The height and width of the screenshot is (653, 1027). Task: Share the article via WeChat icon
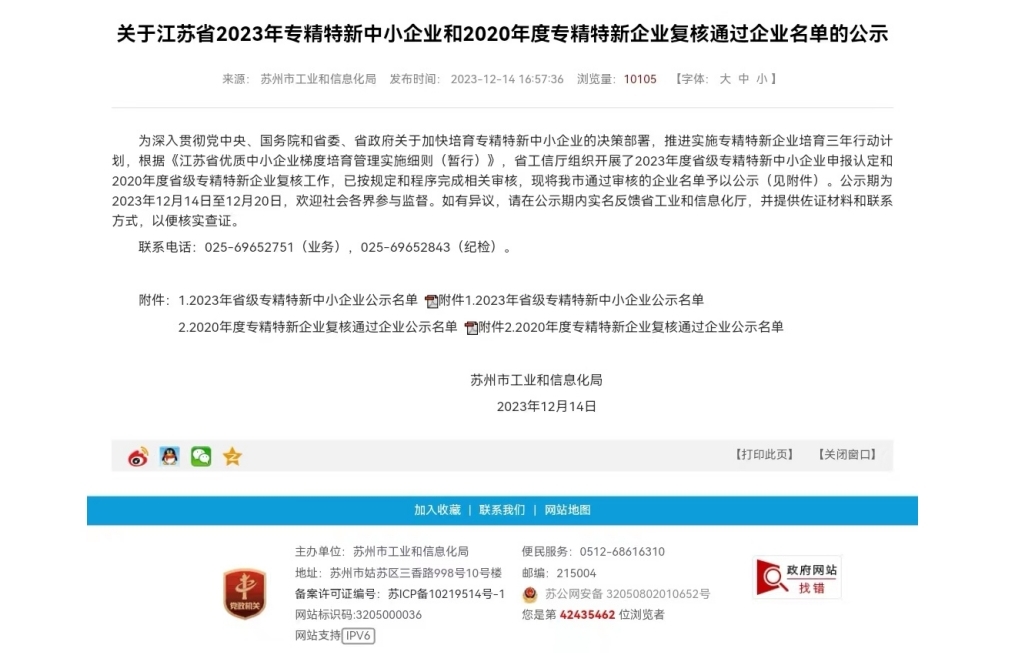click(201, 456)
